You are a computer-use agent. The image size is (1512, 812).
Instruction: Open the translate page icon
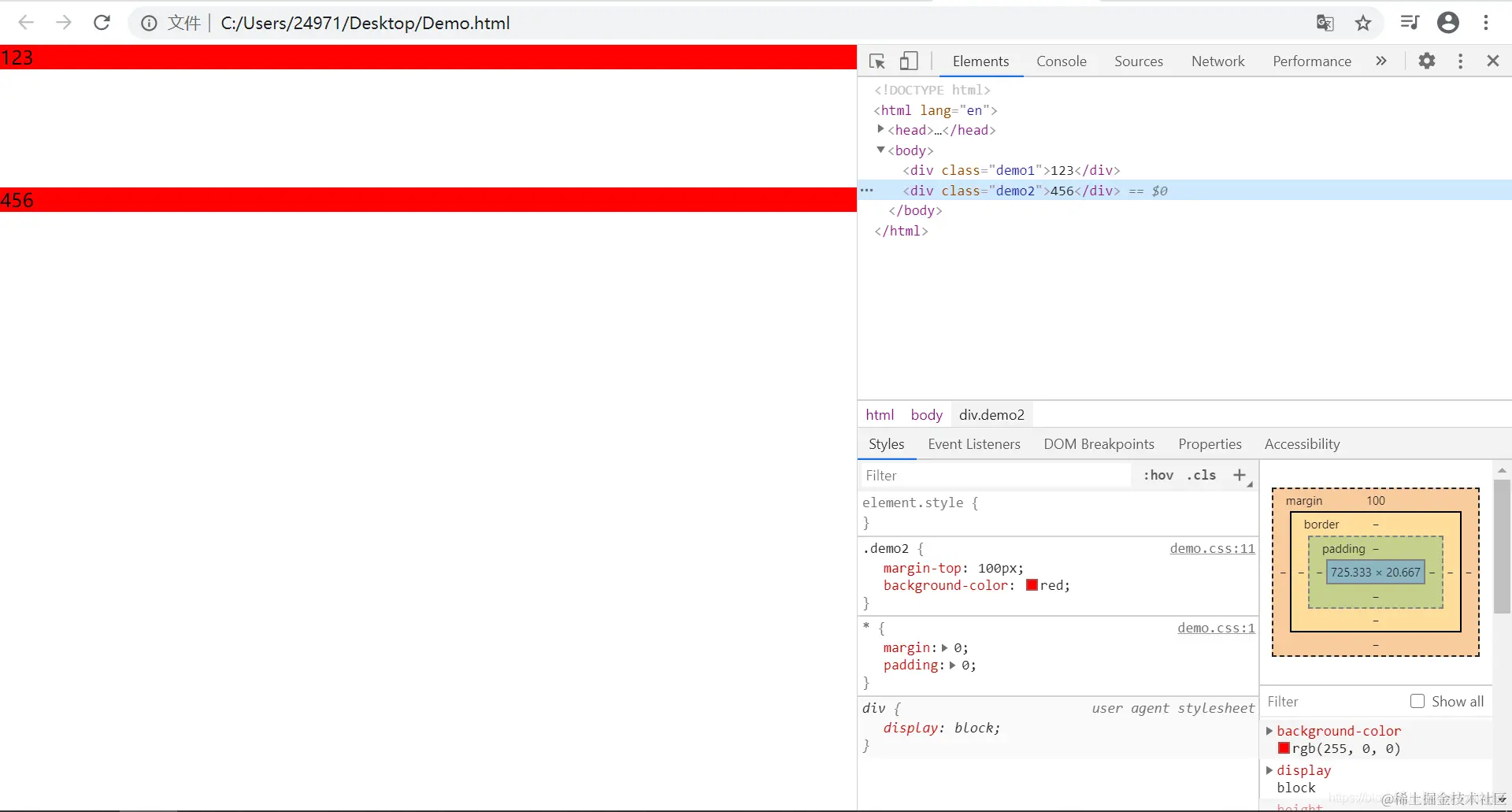1325,23
